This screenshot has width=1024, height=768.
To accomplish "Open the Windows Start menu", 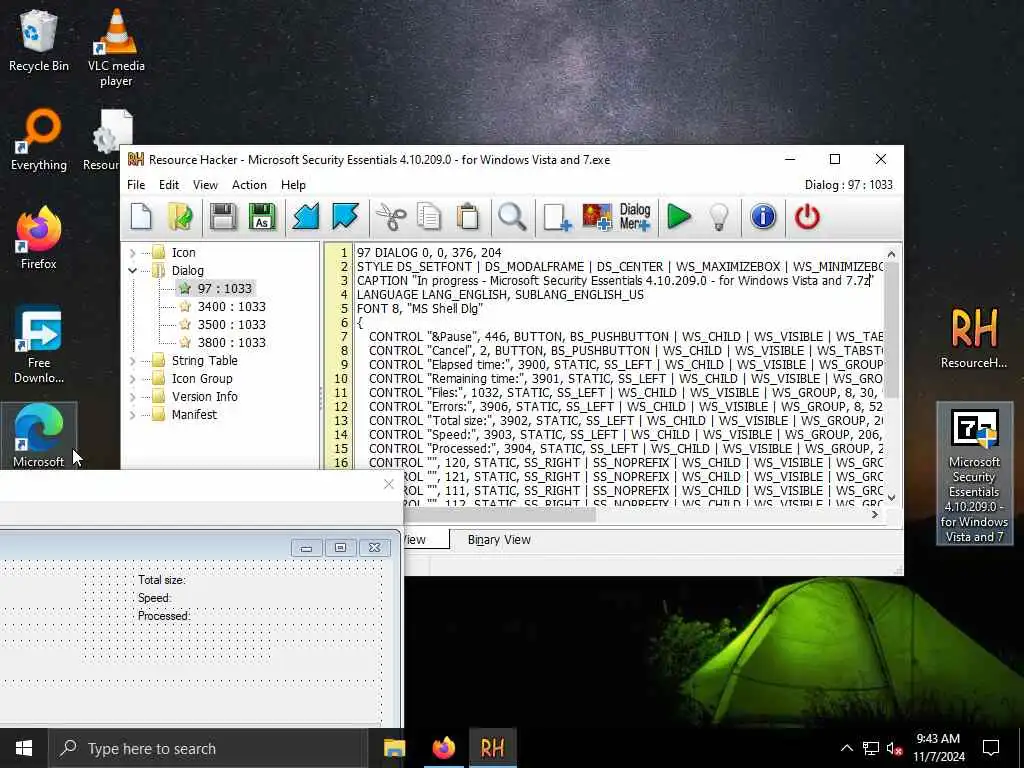I will [24, 748].
